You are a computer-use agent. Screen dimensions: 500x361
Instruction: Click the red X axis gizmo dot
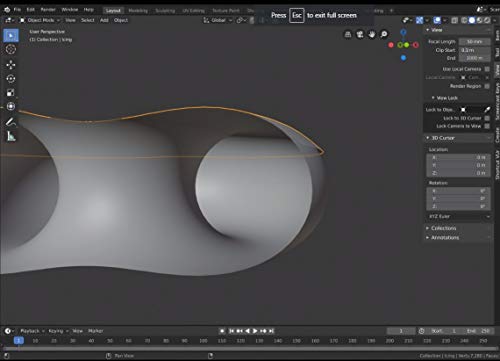[391, 45]
